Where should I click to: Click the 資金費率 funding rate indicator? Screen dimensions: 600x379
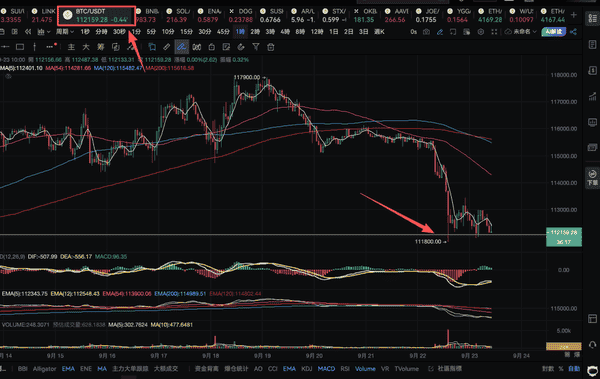[207, 369]
